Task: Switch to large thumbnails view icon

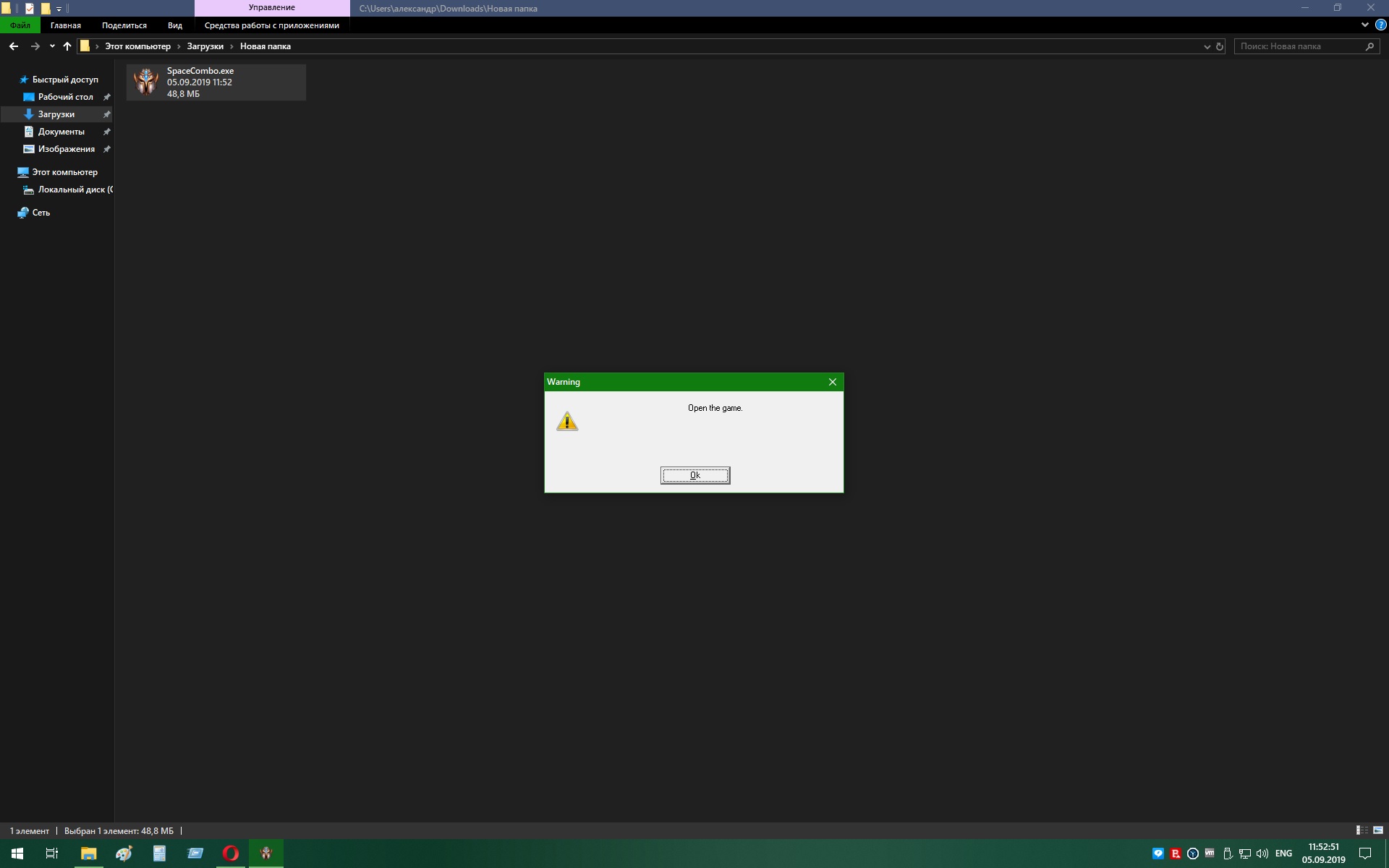Action: coord(1377,830)
